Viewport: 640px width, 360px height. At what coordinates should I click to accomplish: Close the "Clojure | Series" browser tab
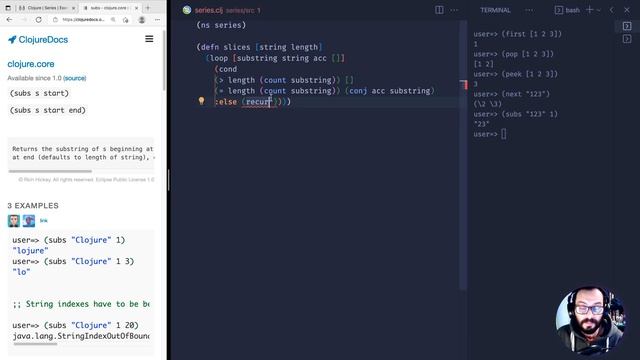tap(73, 8)
